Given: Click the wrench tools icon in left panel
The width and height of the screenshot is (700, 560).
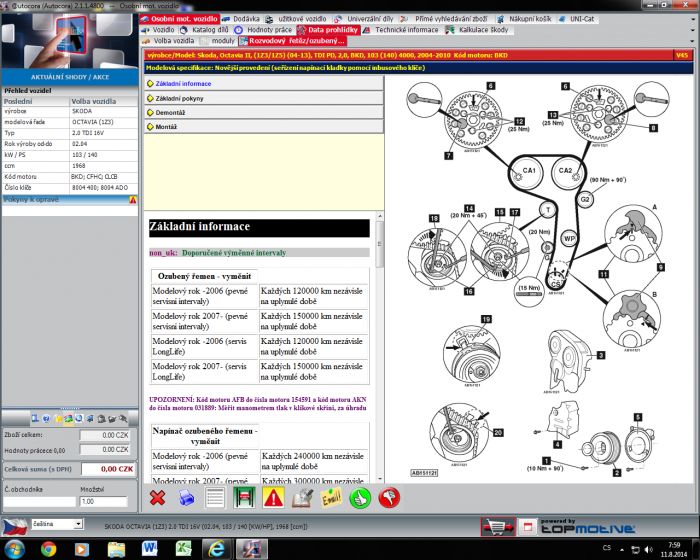Looking at the screenshot, I should click(122, 419).
